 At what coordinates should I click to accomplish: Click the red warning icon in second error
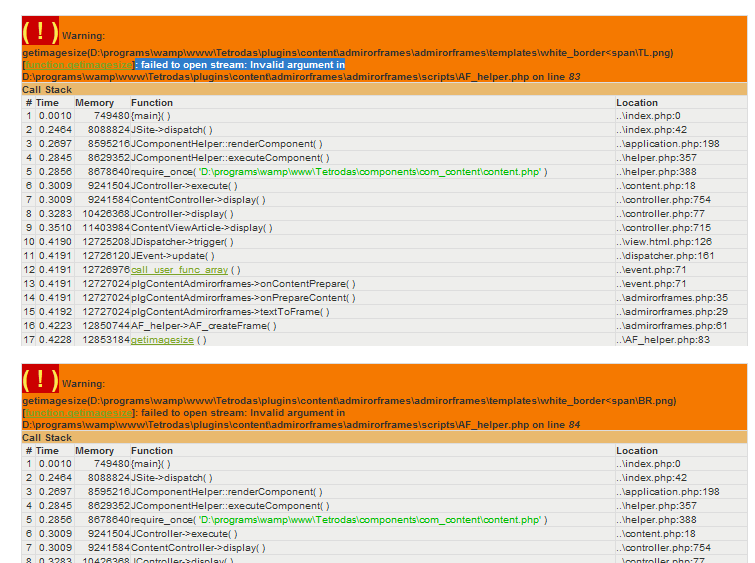pos(40,379)
